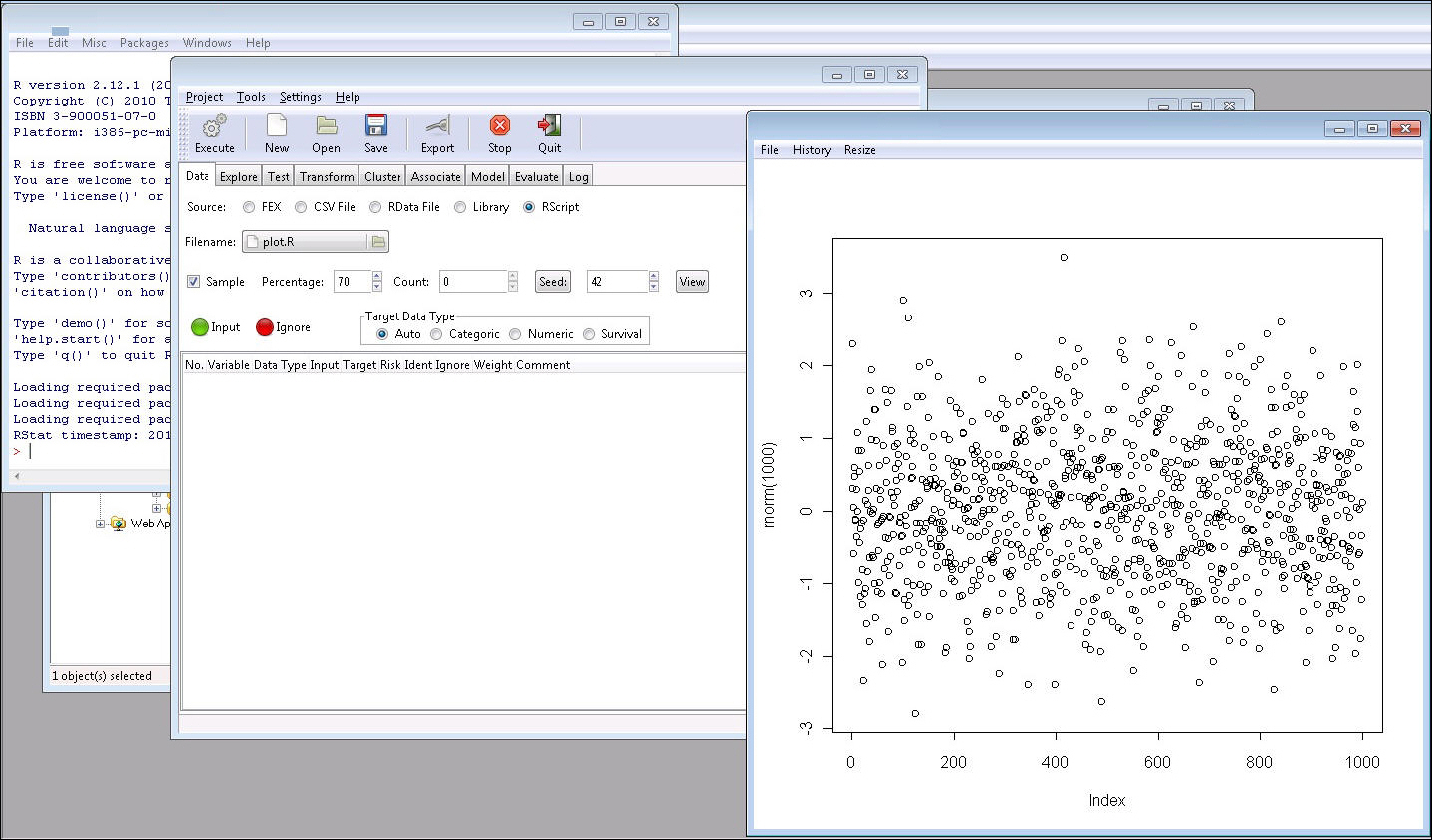1432x840 pixels.
Task: Click the Count spinner arrows
Action: pyautogui.click(x=513, y=282)
